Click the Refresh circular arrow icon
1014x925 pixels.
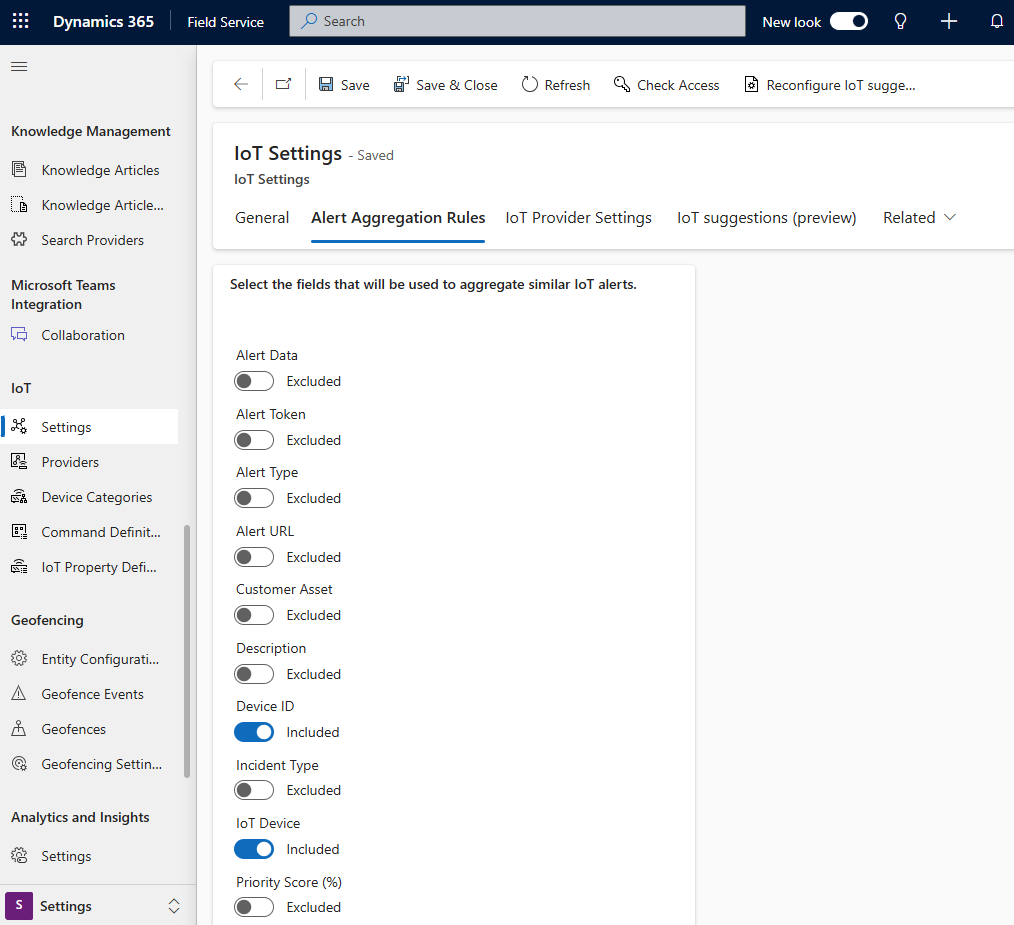tap(530, 84)
